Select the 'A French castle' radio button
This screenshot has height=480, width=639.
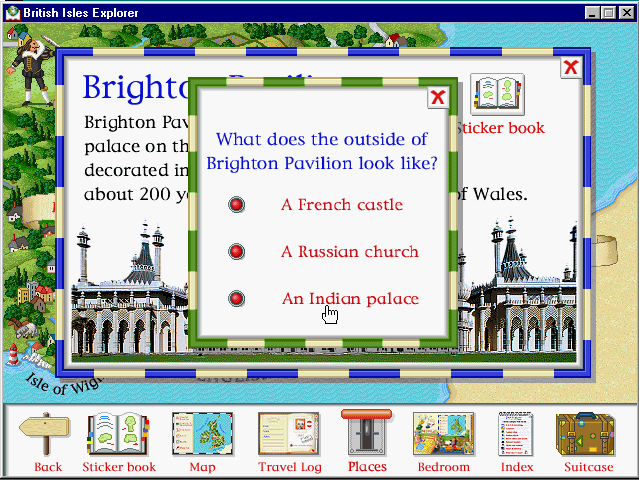coord(236,205)
